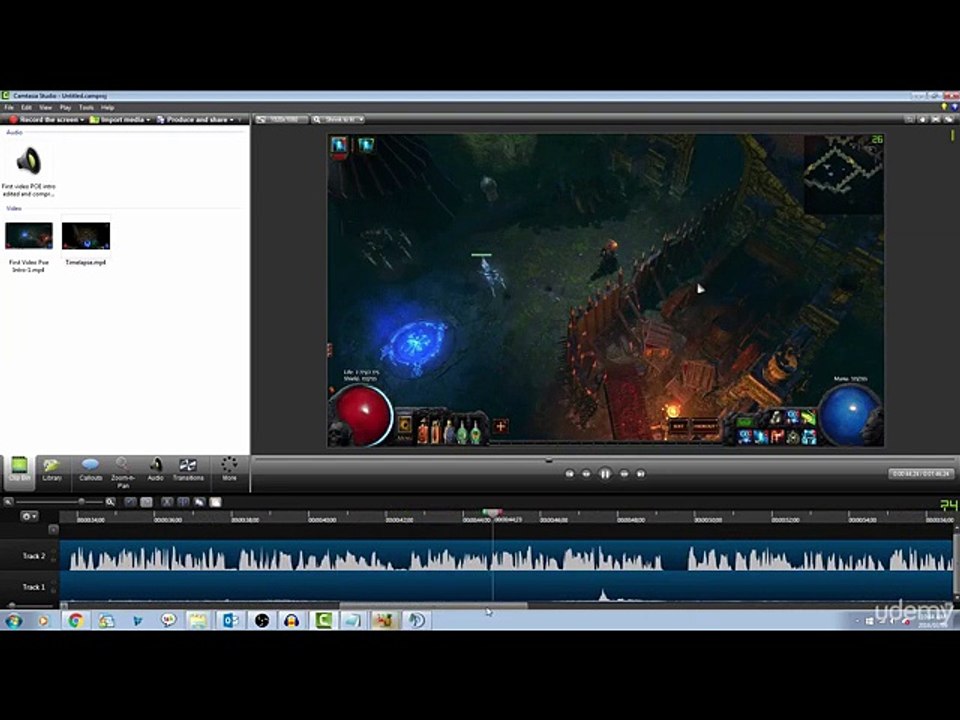This screenshot has width=960, height=720.
Task: Click the Produce and share button
Action: tap(196, 120)
